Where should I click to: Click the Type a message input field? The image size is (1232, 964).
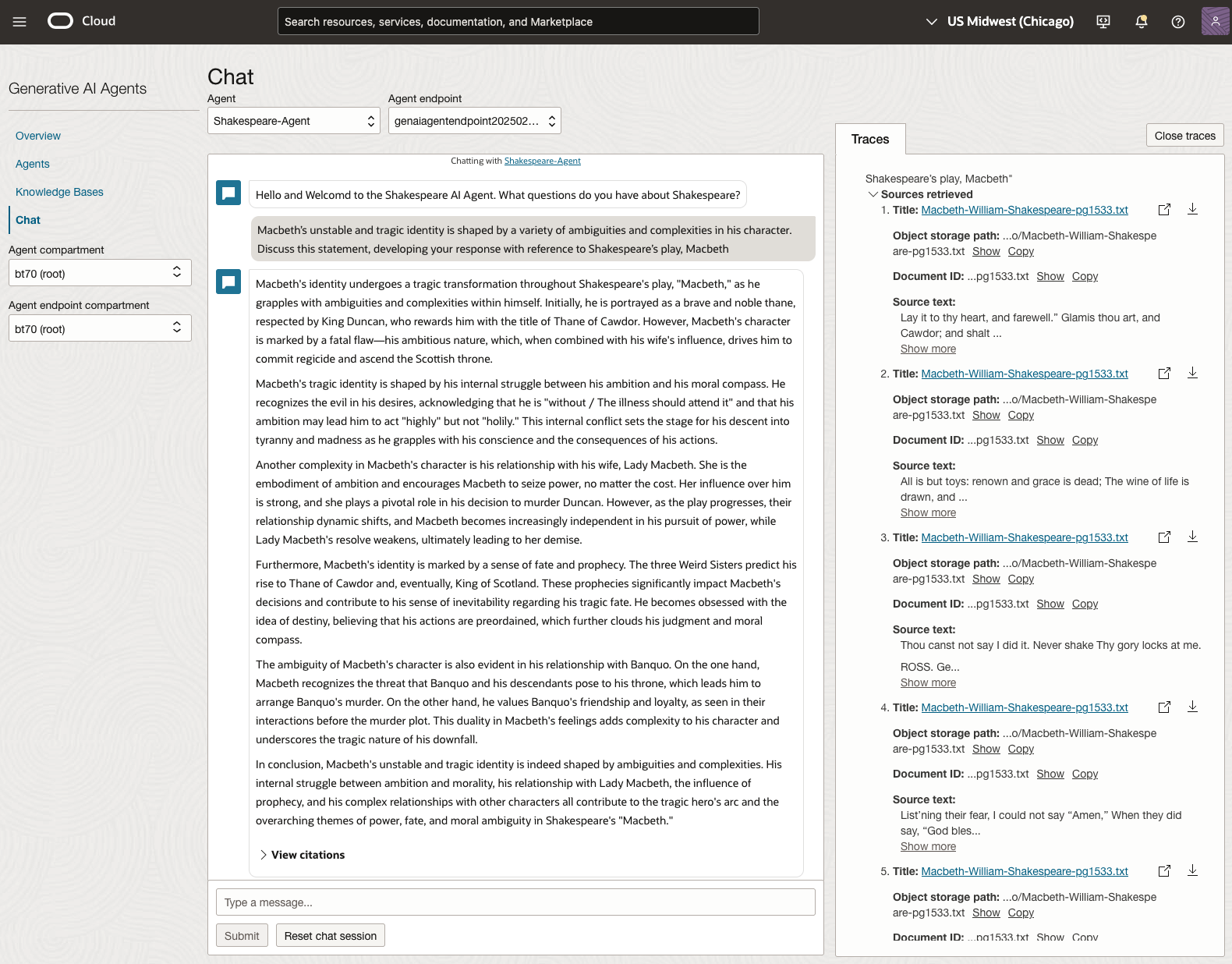tap(515, 902)
